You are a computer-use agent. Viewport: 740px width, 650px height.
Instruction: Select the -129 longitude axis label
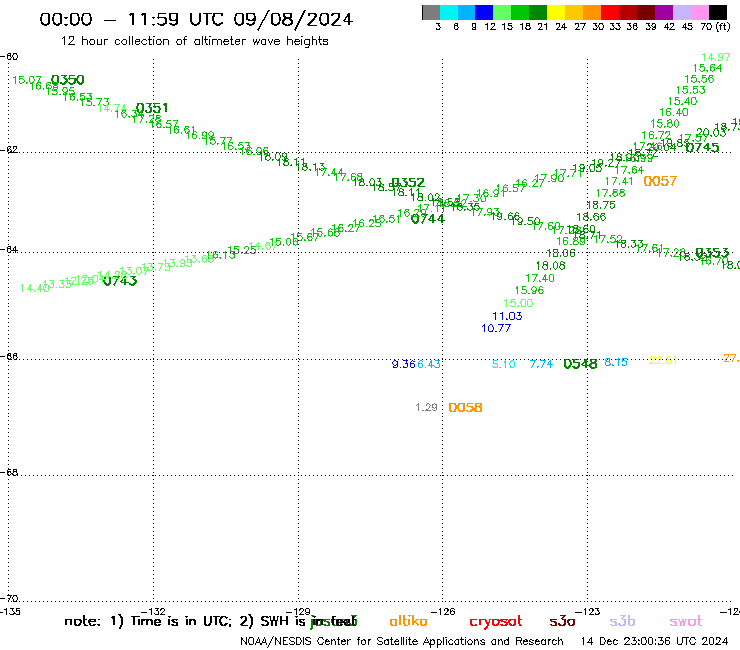(x=298, y=612)
